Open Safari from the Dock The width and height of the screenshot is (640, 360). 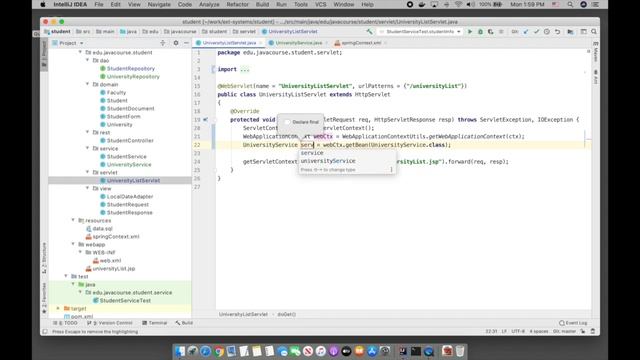[x=206, y=351]
